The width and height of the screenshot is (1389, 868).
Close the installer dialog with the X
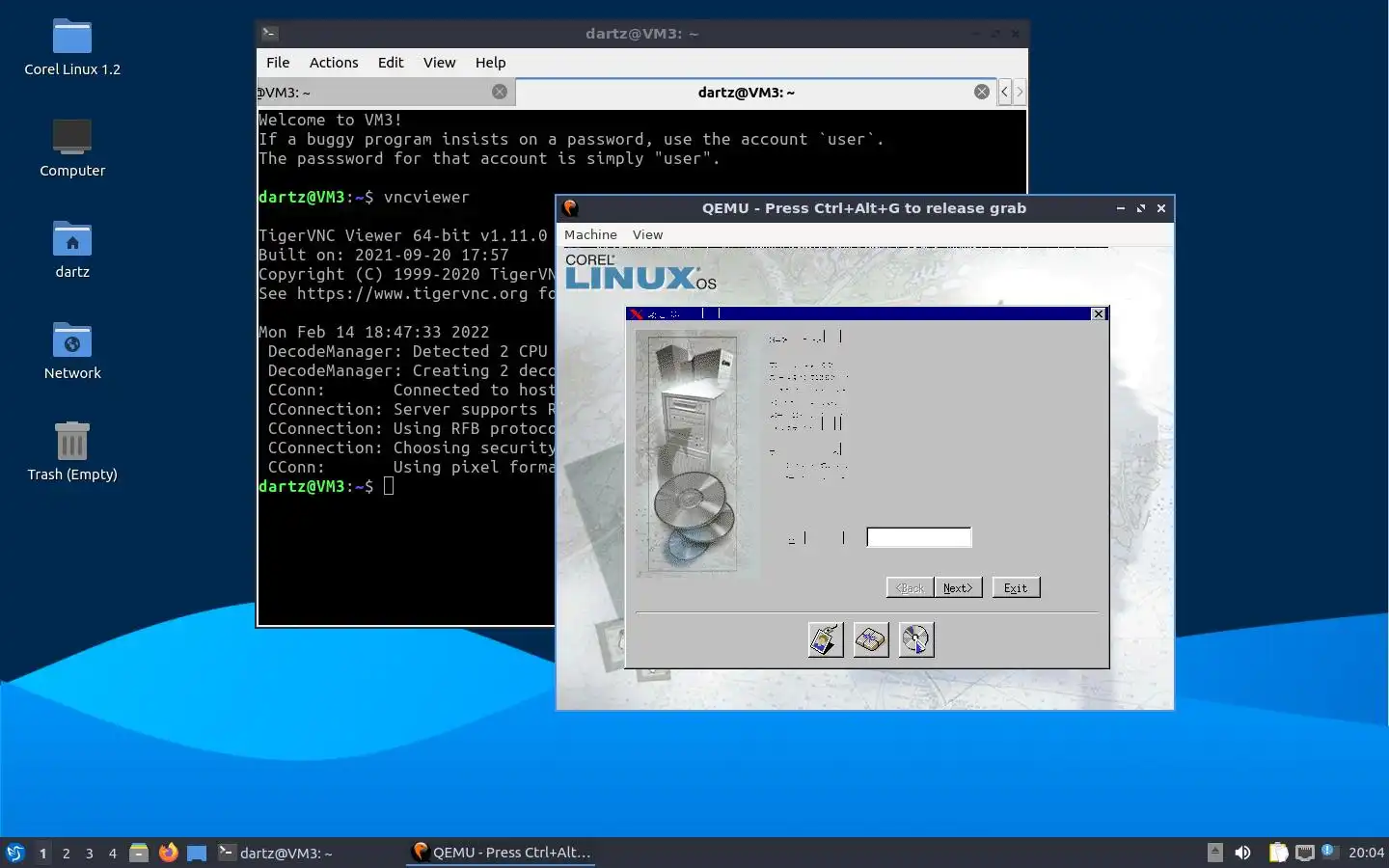pos(1098,313)
